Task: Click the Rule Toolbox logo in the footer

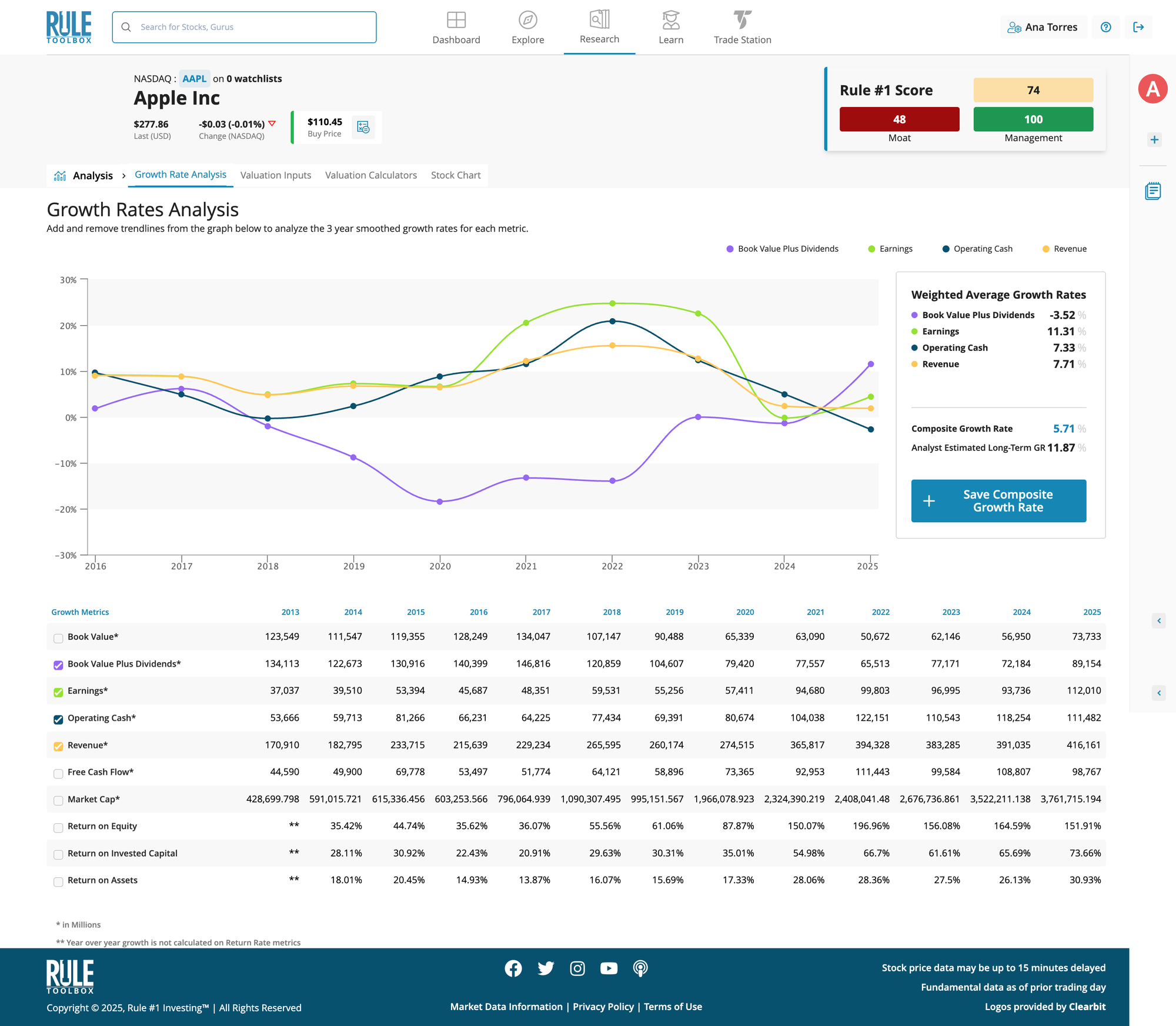Action: (x=70, y=977)
